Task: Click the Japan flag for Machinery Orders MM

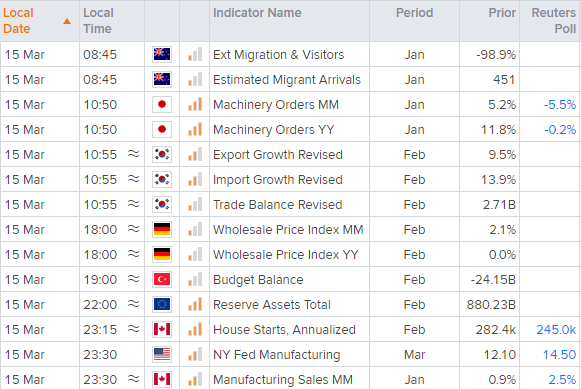Action: [x=162, y=104]
